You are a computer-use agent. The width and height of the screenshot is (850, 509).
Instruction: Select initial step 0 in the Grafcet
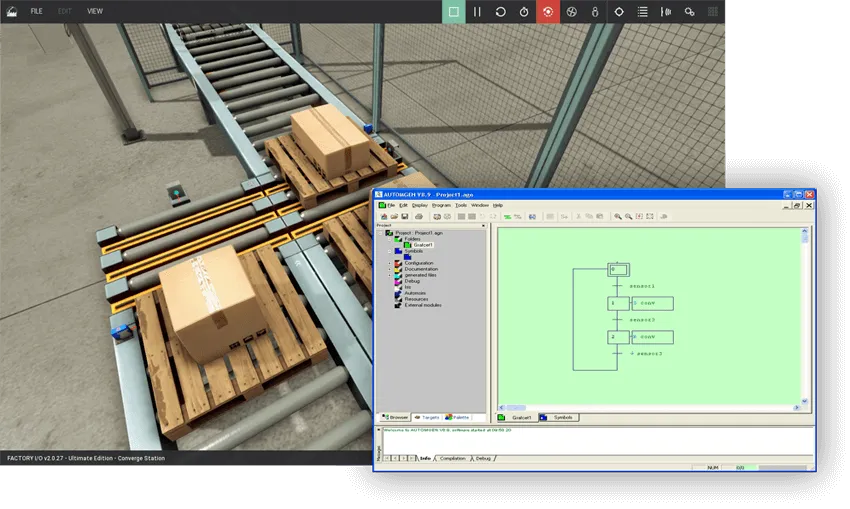(618, 269)
